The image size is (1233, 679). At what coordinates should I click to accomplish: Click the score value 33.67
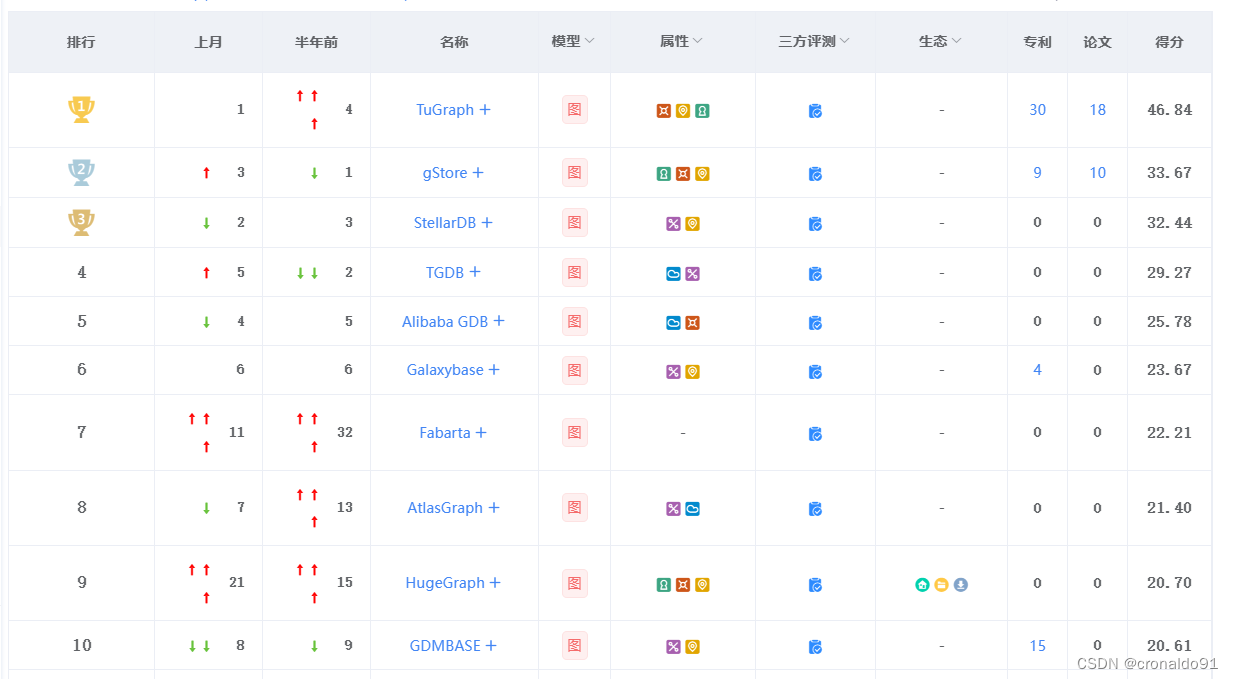coord(1169,173)
